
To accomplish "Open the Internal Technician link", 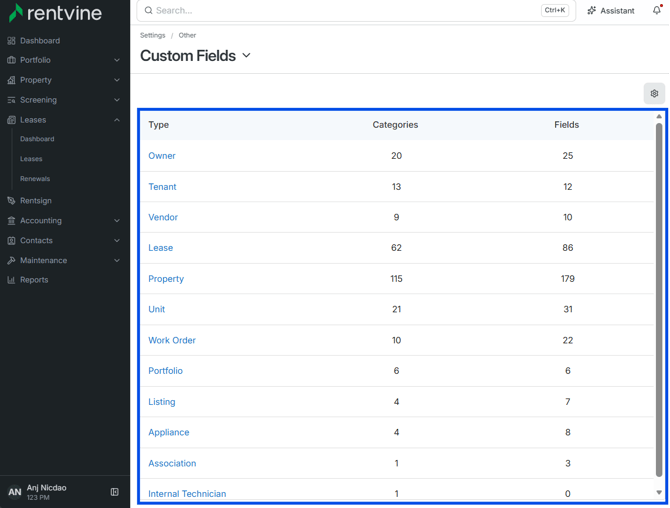I will click(187, 494).
